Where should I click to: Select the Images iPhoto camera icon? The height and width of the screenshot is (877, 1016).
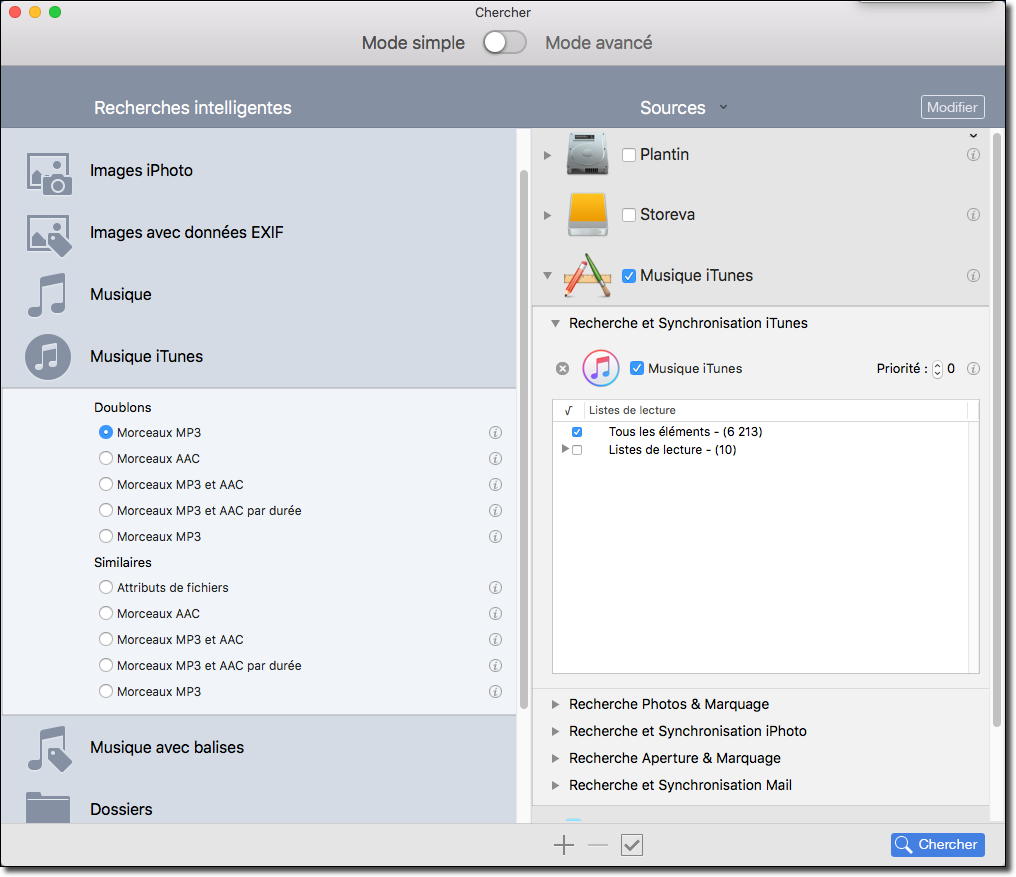tap(49, 173)
